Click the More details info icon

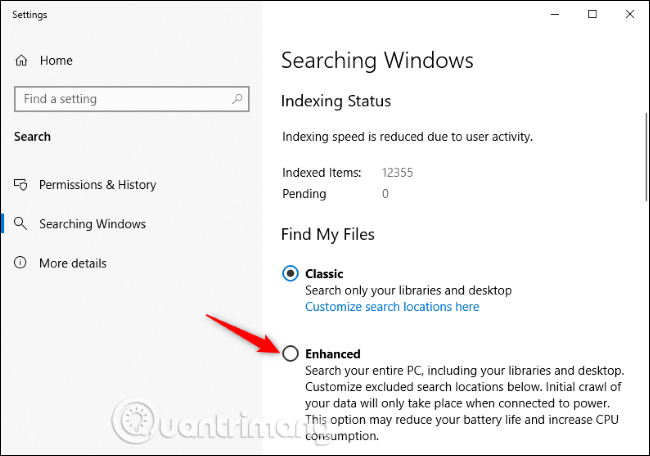(21, 263)
